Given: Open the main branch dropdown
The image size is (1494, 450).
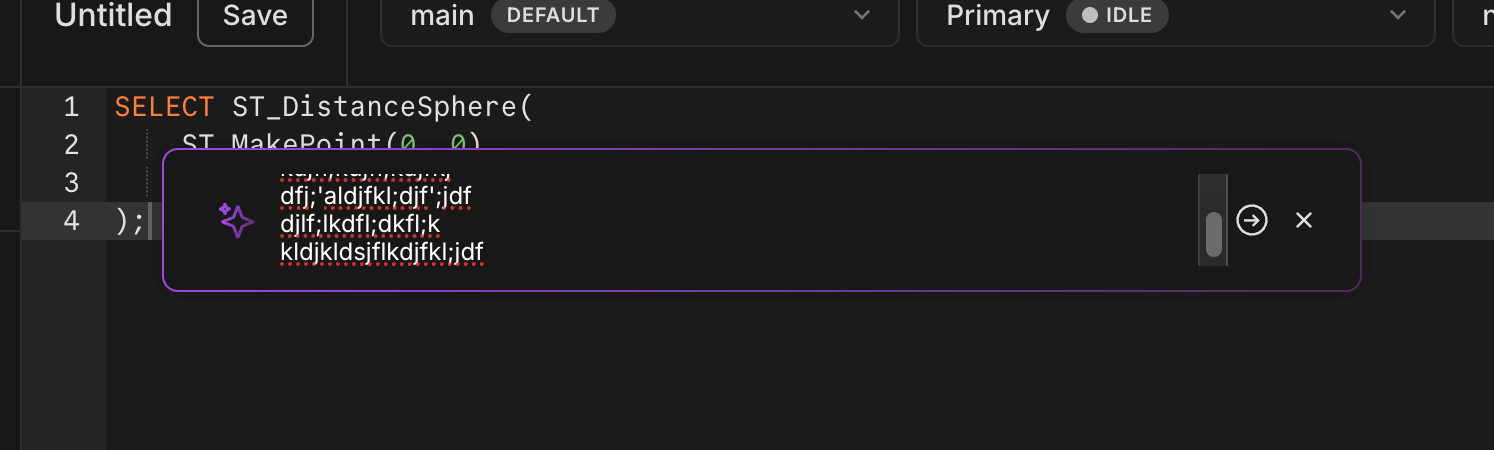Looking at the screenshot, I should (x=640, y=17).
